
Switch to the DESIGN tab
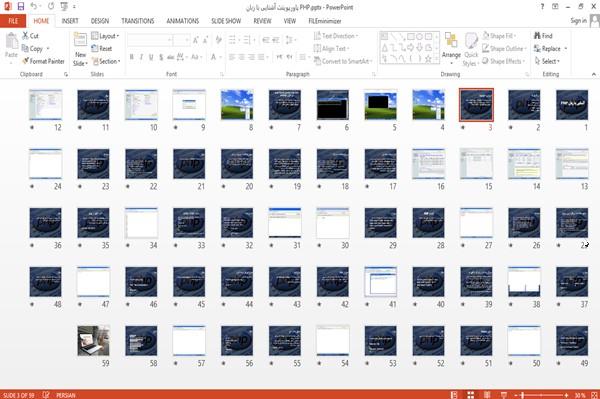99,21
